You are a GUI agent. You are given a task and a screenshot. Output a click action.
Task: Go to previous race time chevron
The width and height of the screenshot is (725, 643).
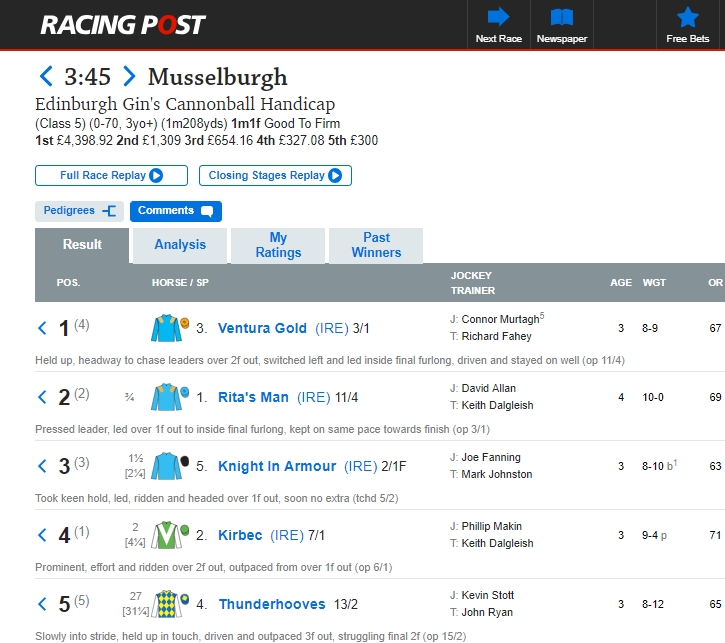(x=45, y=76)
